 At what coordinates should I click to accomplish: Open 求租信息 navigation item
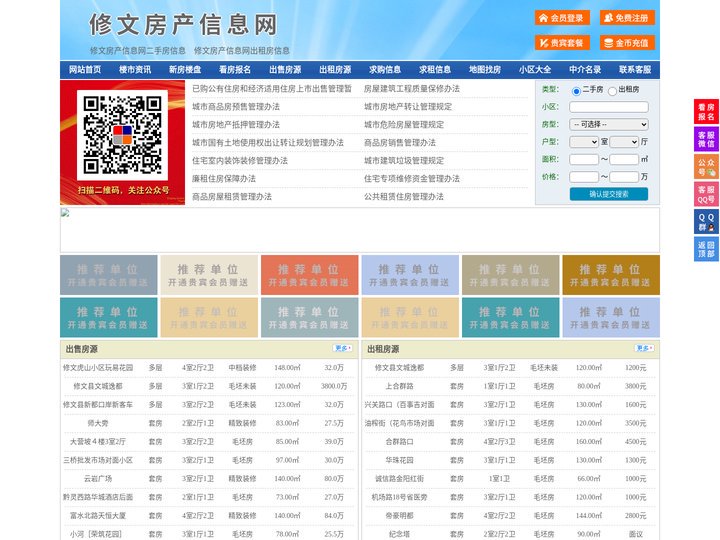pyautogui.click(x=435, y=70)
